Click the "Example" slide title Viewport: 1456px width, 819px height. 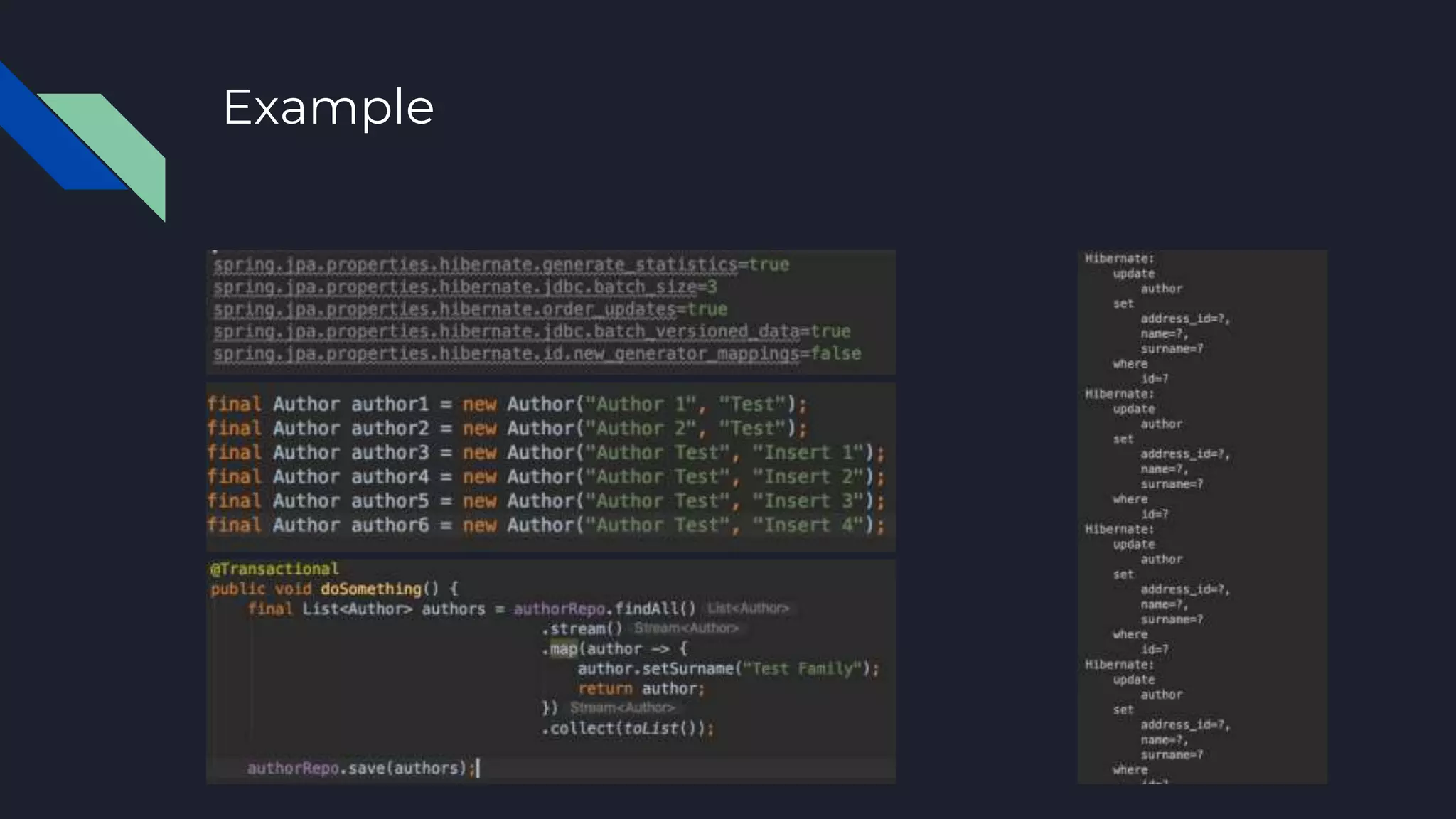tap(328, 107)
